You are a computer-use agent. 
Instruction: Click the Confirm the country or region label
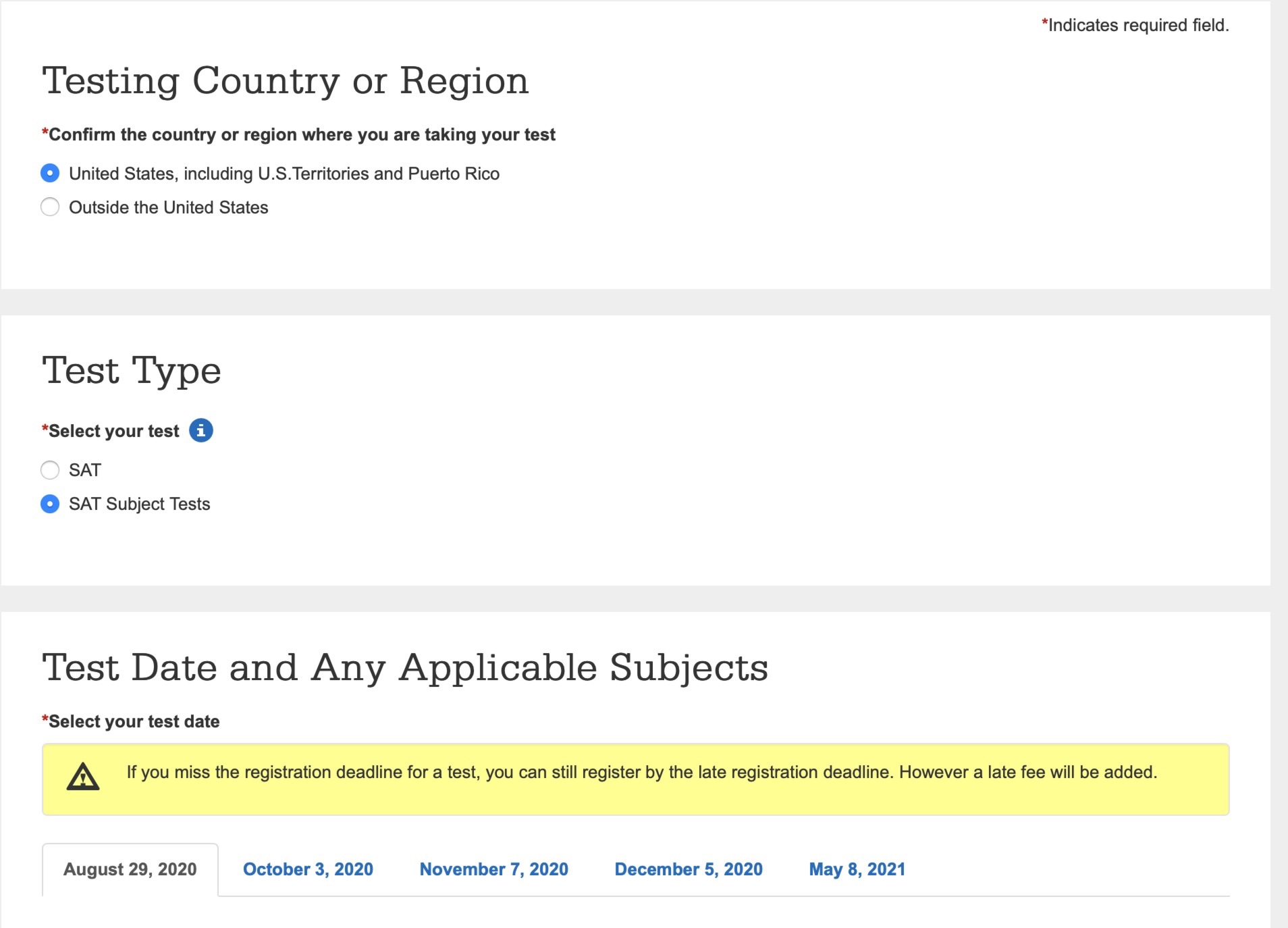point(301,134)
